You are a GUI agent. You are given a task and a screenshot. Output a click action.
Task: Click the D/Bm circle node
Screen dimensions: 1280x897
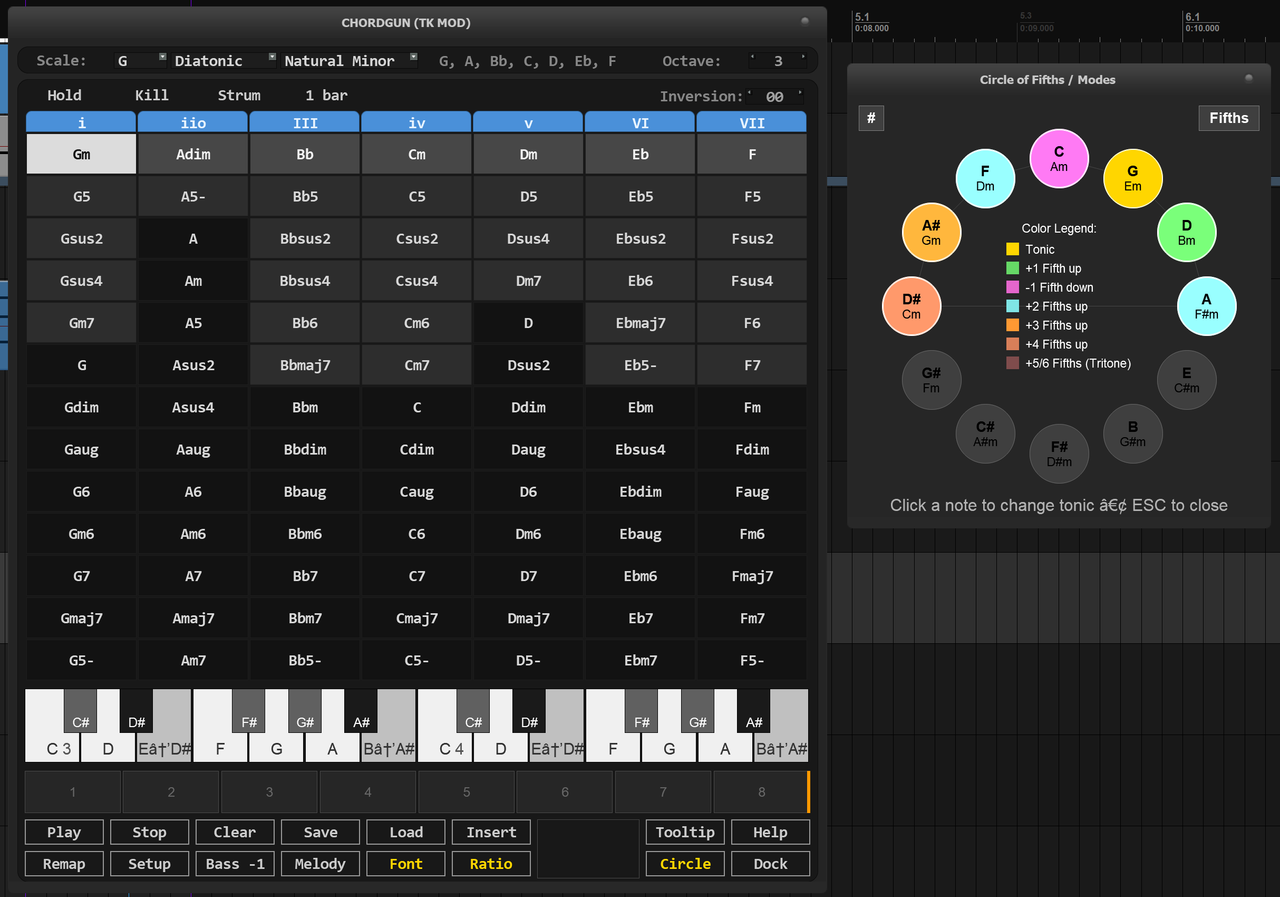1187,232
